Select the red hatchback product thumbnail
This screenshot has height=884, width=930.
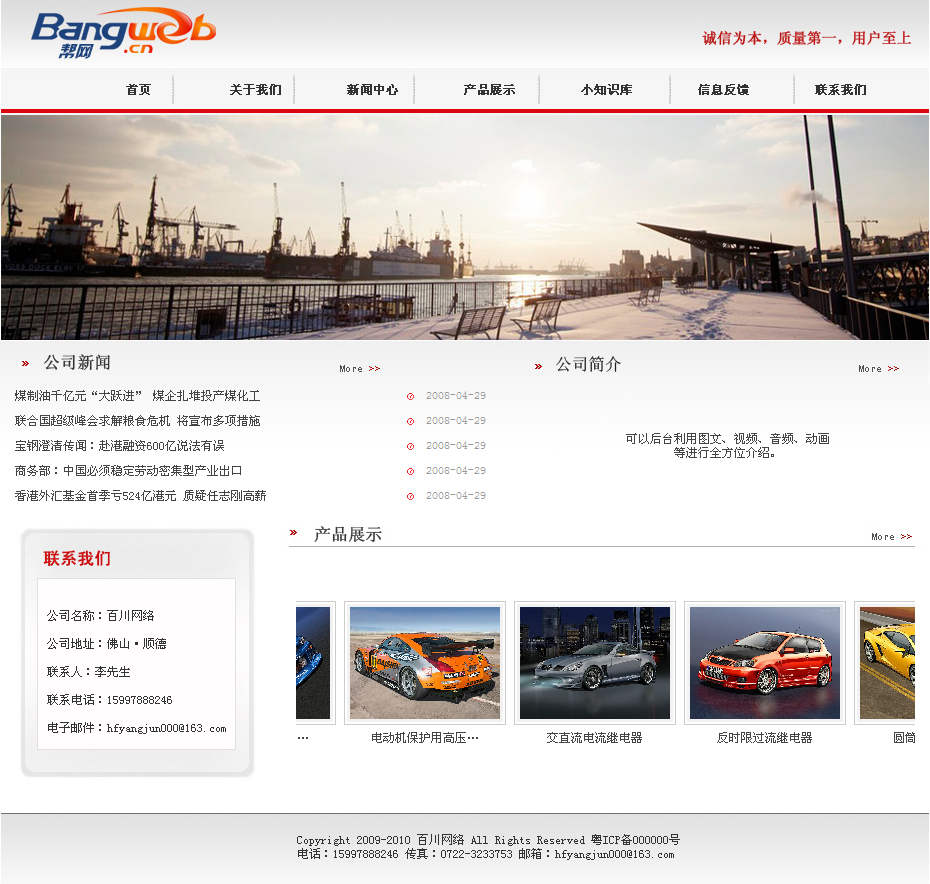(x=765, y=662)
